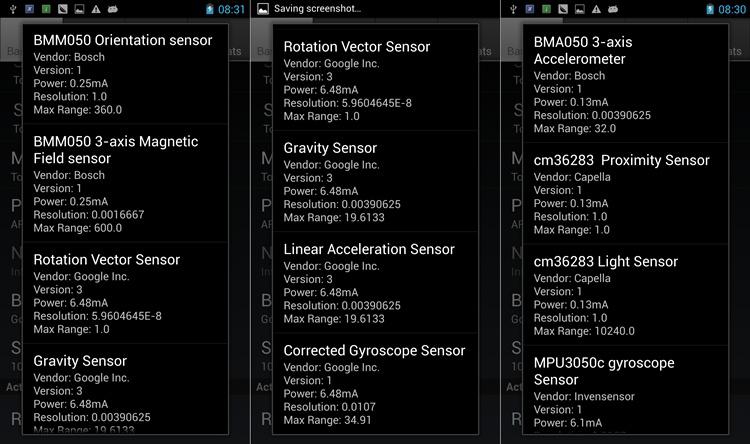Tap the SIM card notification icon in right screenshot
Screen dimensions: 750x444
pyautogui.click(x=563, y=9)
